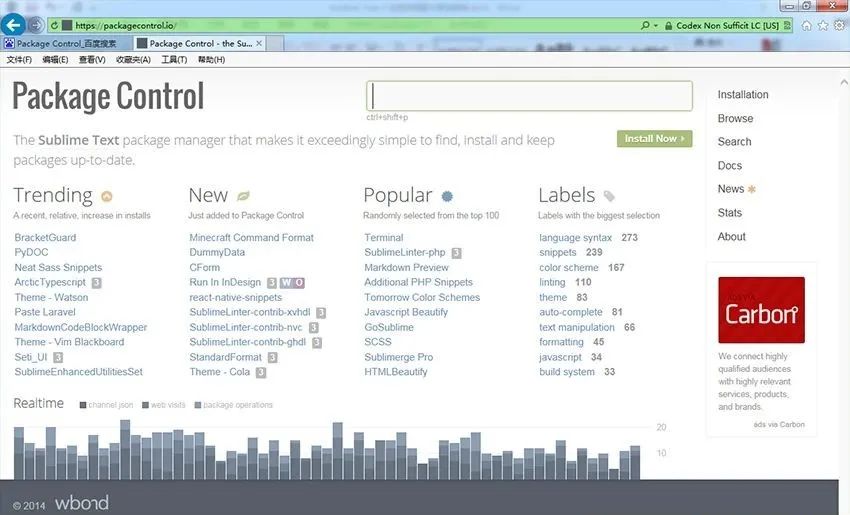Open the Terminal package link
The height and width of the screenshot is (515, 850).
384,237
